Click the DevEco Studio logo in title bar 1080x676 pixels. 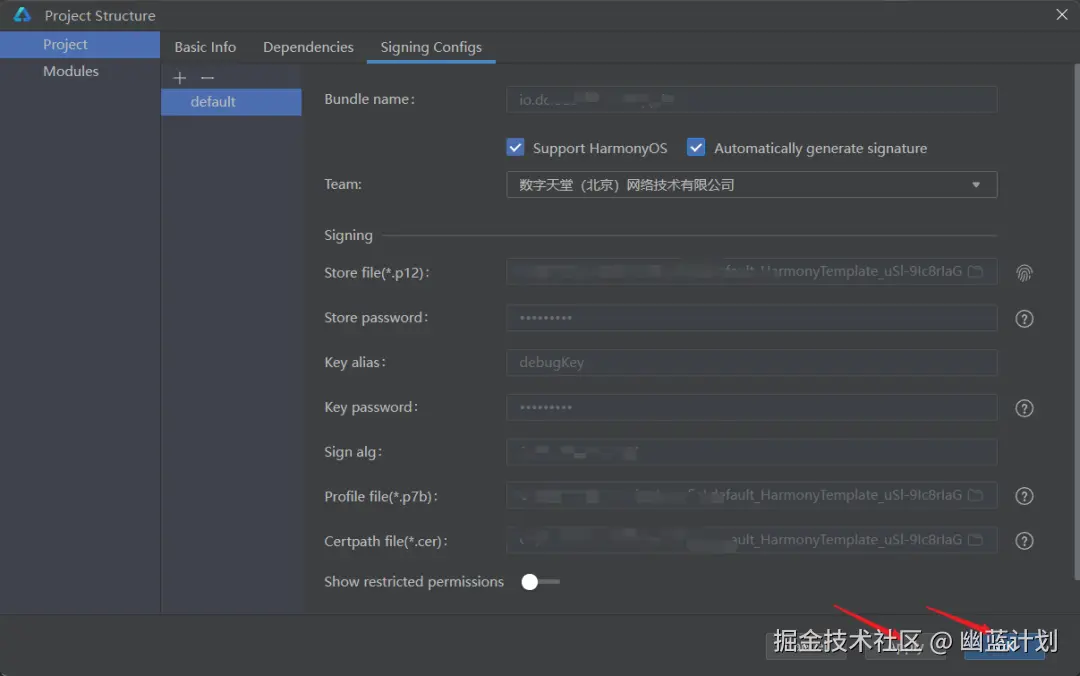22,14
